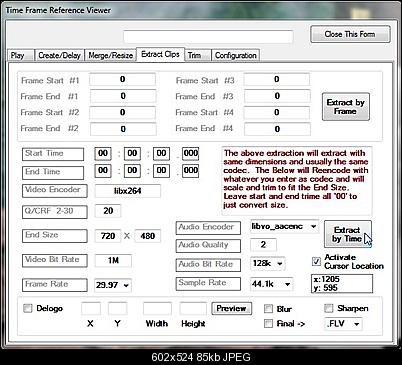
Task: Enable the Delogo checkbox
Action: (x=28, y=308)
